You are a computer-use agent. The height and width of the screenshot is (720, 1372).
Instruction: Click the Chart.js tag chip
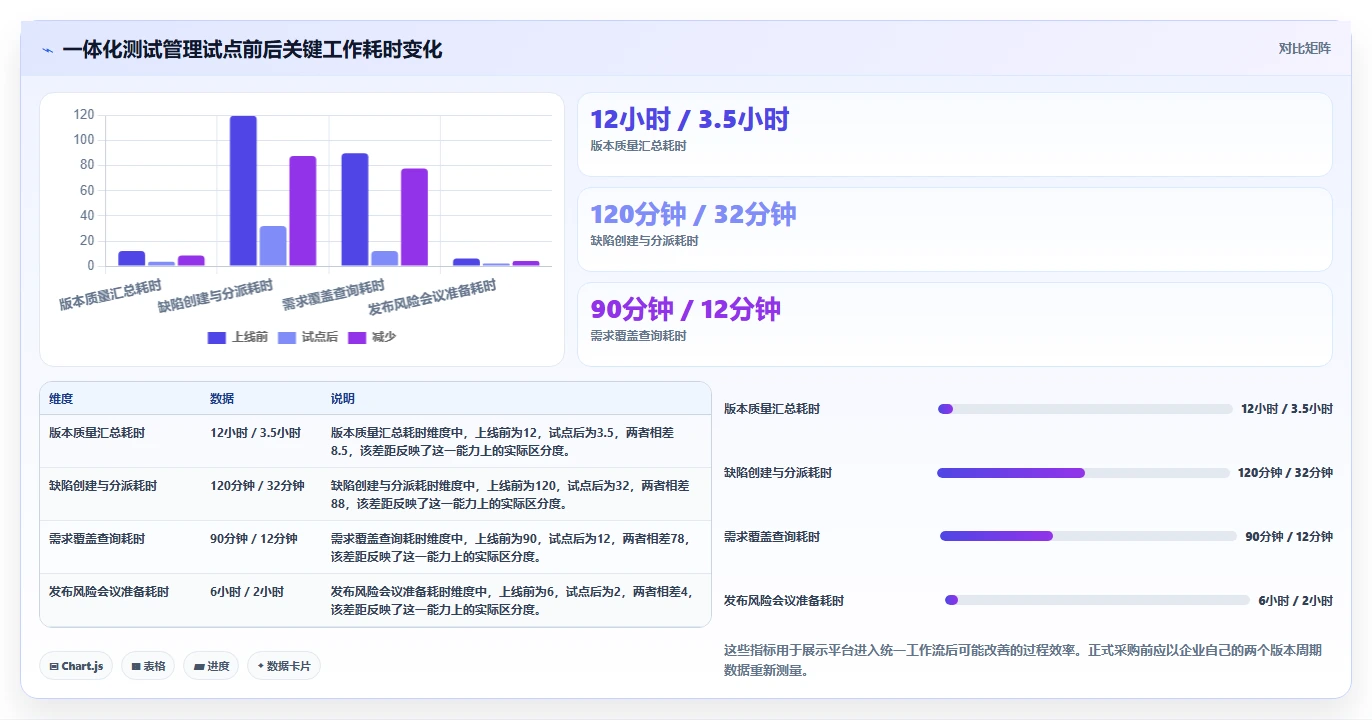[x=76, y=666]
